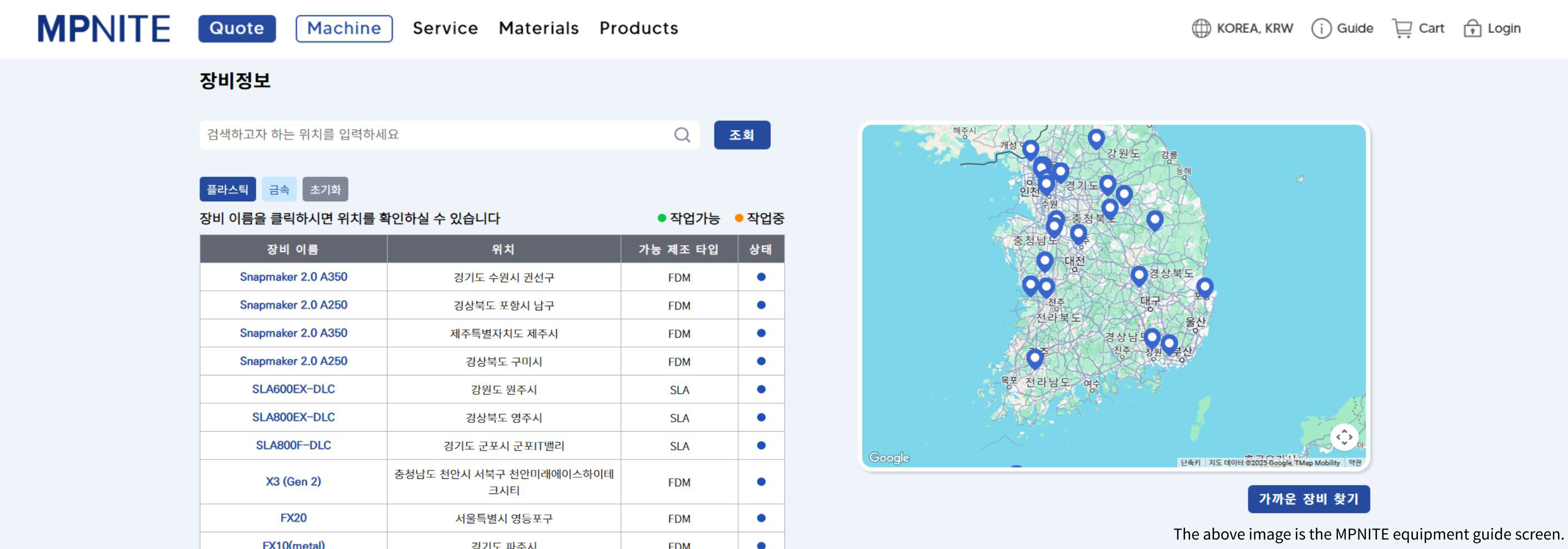Click the map pin above 대전
The image size is (1568, 549).
pos(1079,235)
